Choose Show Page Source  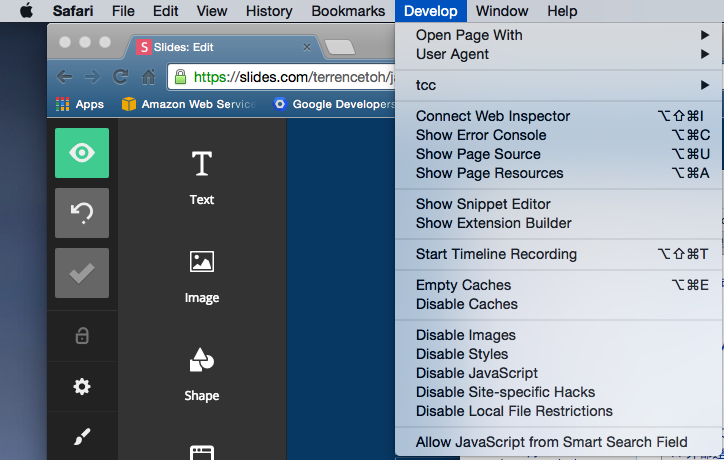(x=559, y=154)
